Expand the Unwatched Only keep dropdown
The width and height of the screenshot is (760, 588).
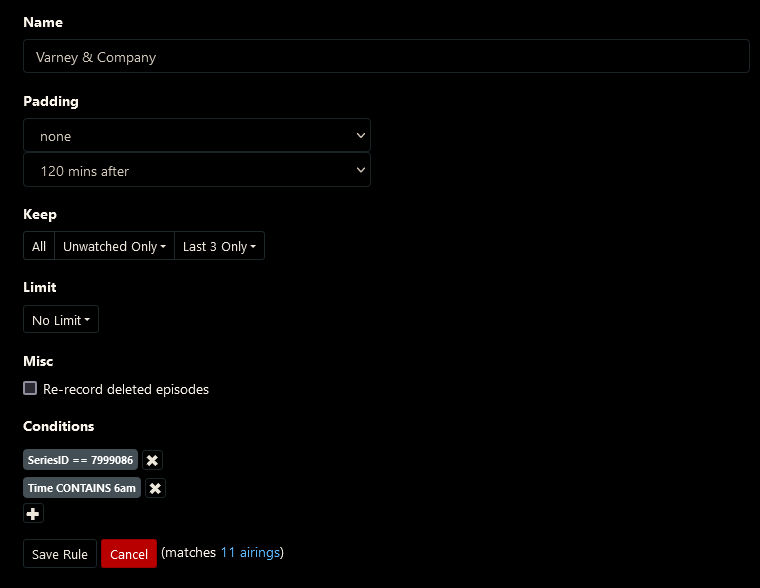click(x=114, y=246)
